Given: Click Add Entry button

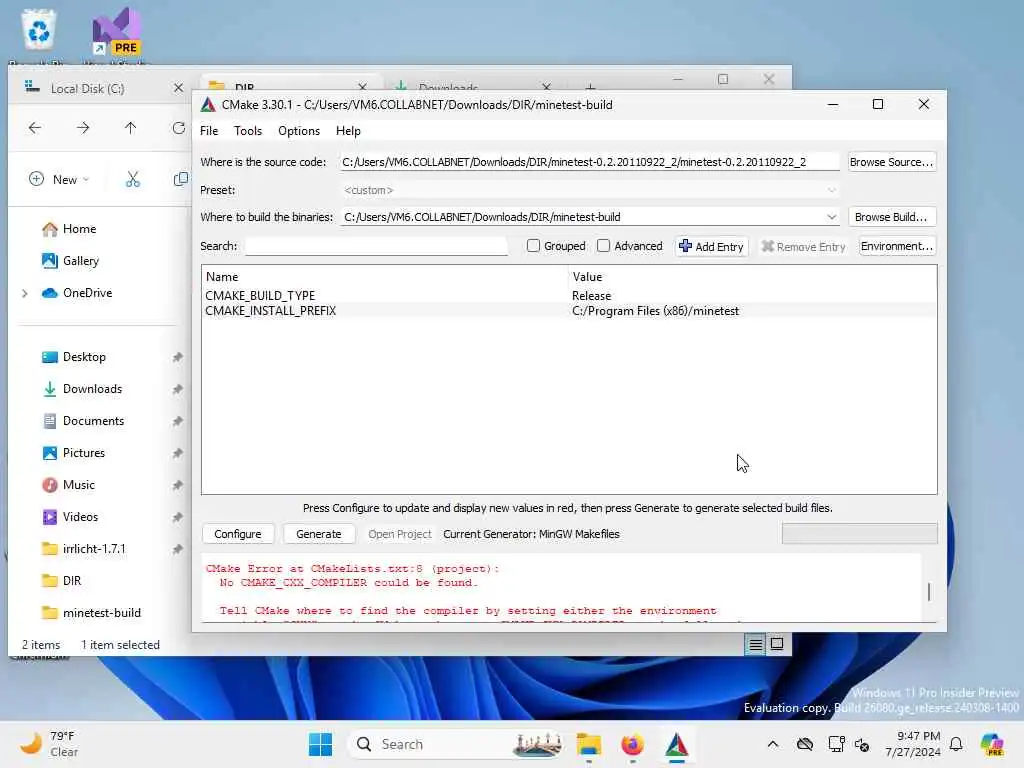Looking at the screenshot, I should [x=712, y=246].
